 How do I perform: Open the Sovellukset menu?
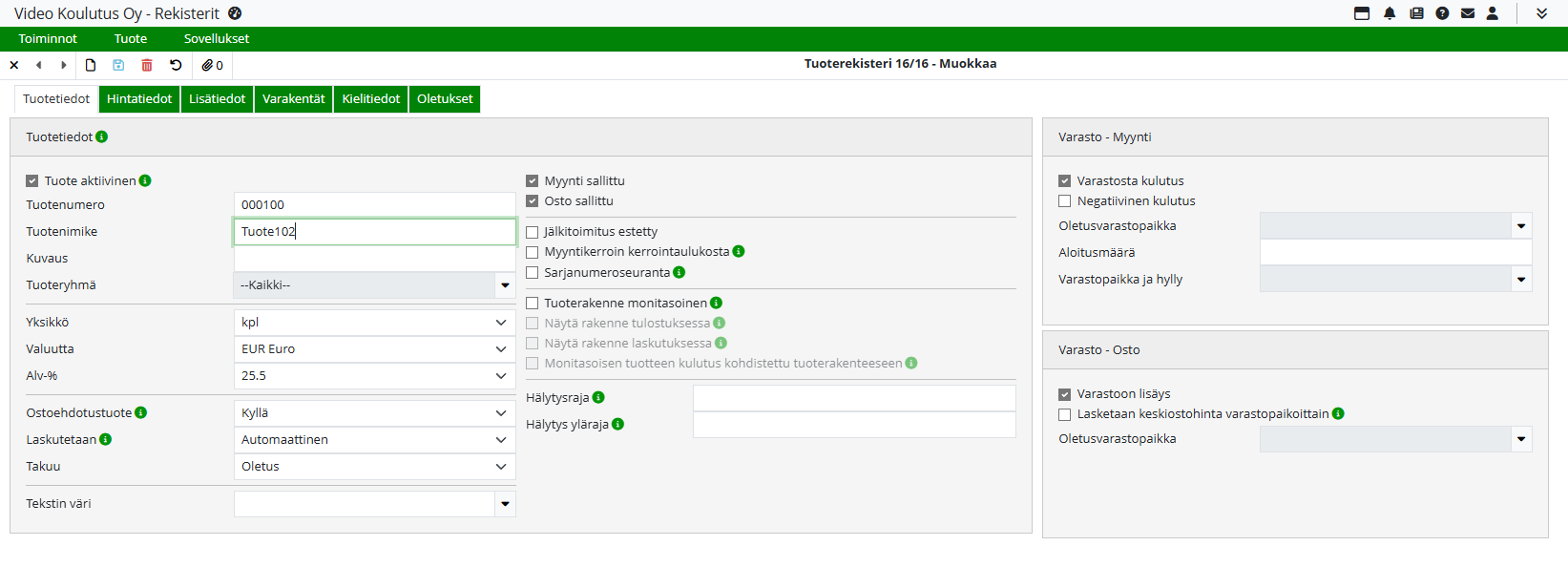[x=217, y=39]
